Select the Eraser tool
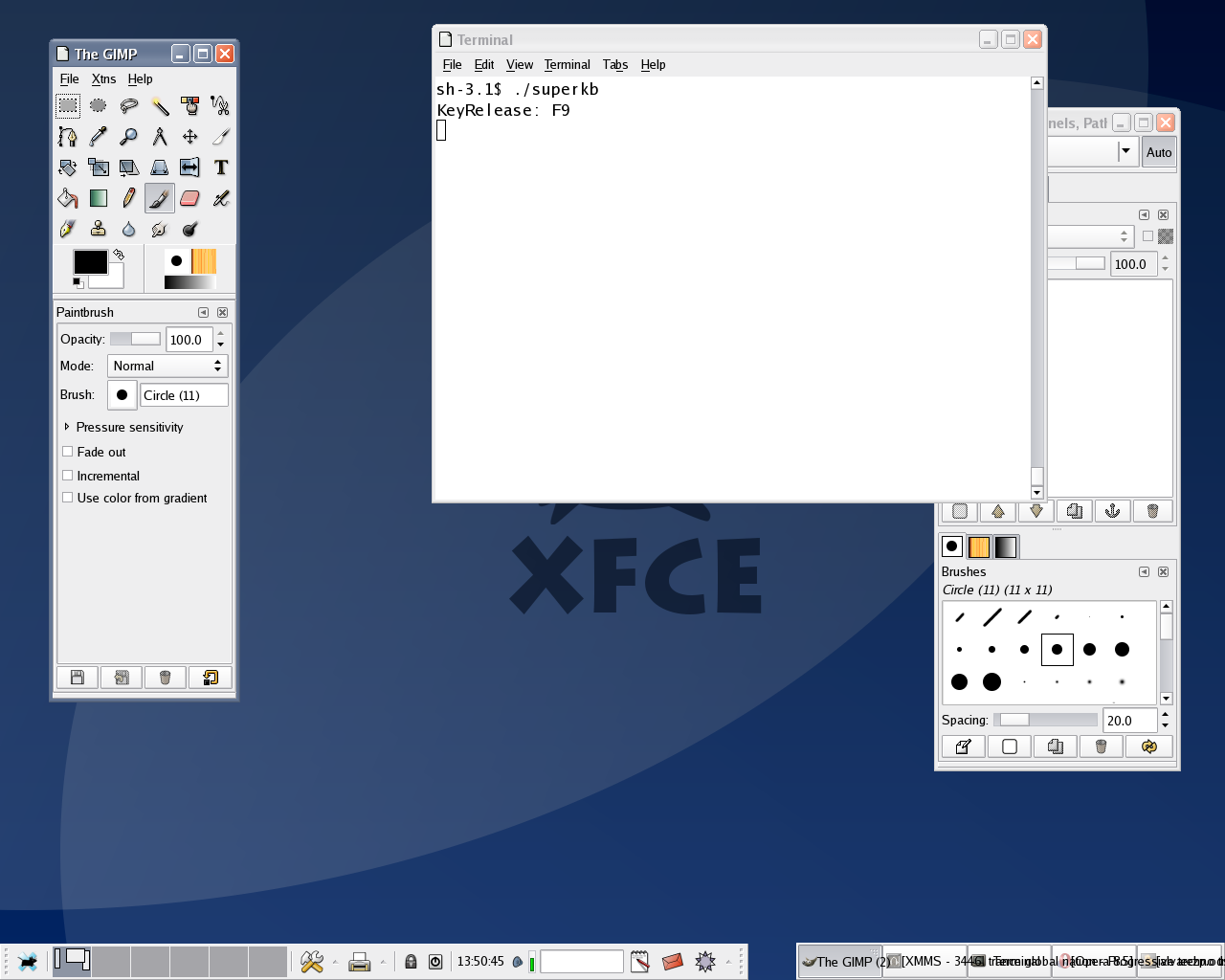This screenshot has height=980, width=1225. (189, 198)
